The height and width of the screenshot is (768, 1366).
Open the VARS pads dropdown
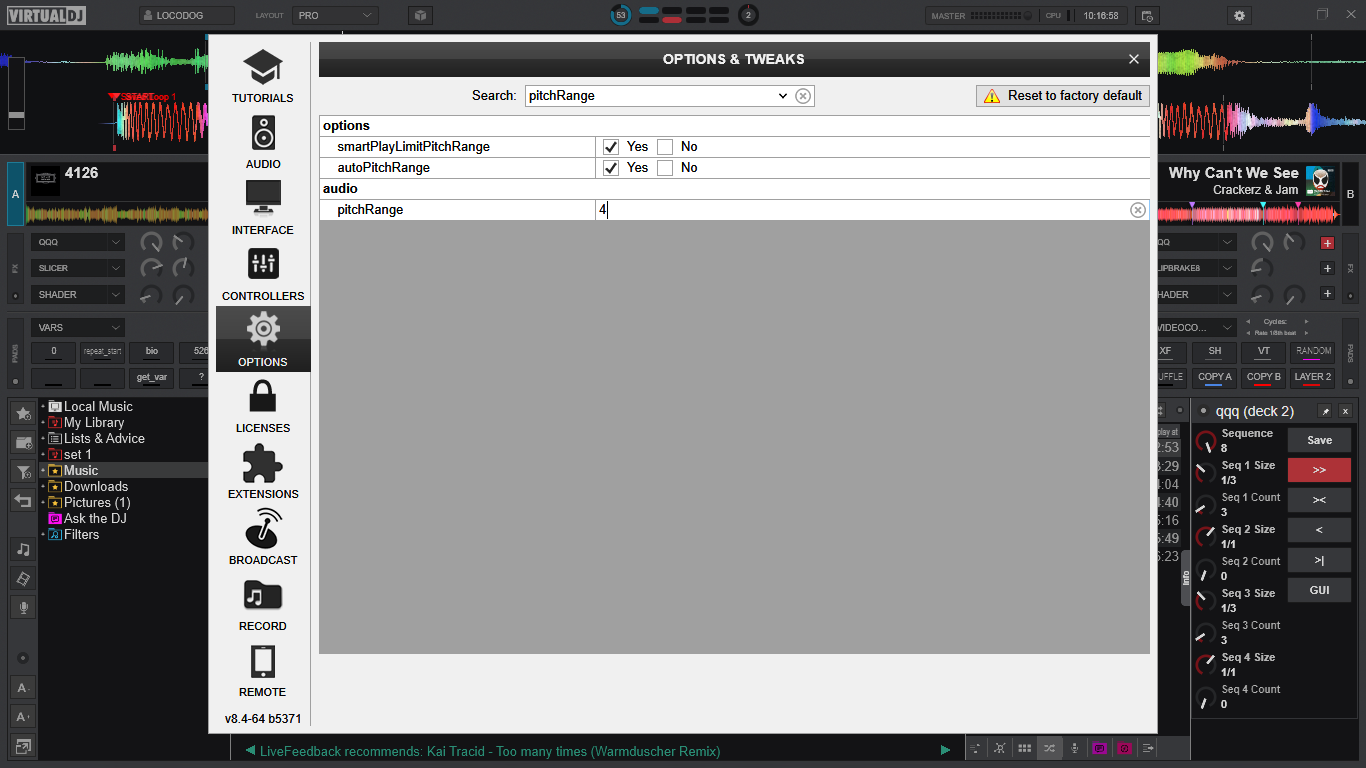pos(78,328)
